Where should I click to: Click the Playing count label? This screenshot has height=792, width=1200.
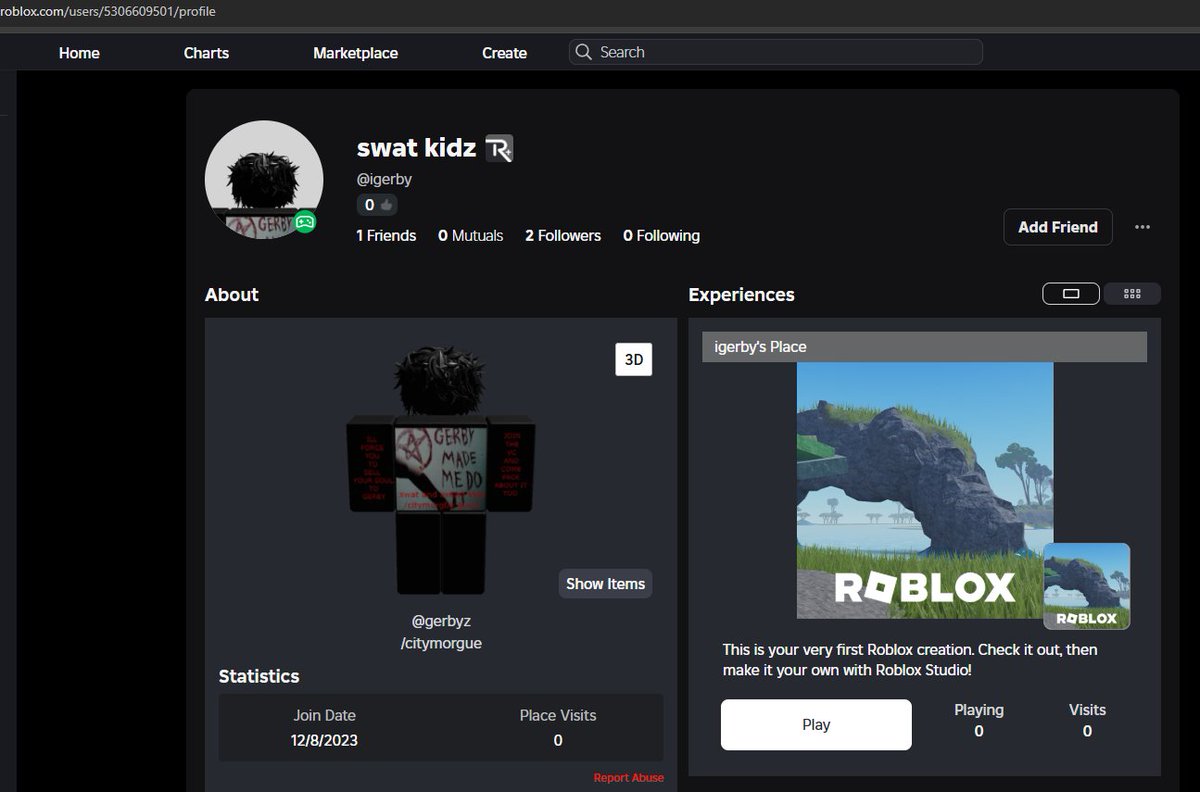[x=979, y=709]
